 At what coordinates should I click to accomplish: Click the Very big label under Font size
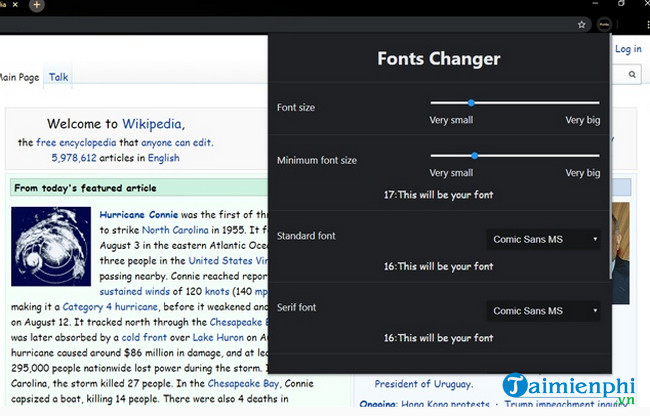click(x=583, y=120)
